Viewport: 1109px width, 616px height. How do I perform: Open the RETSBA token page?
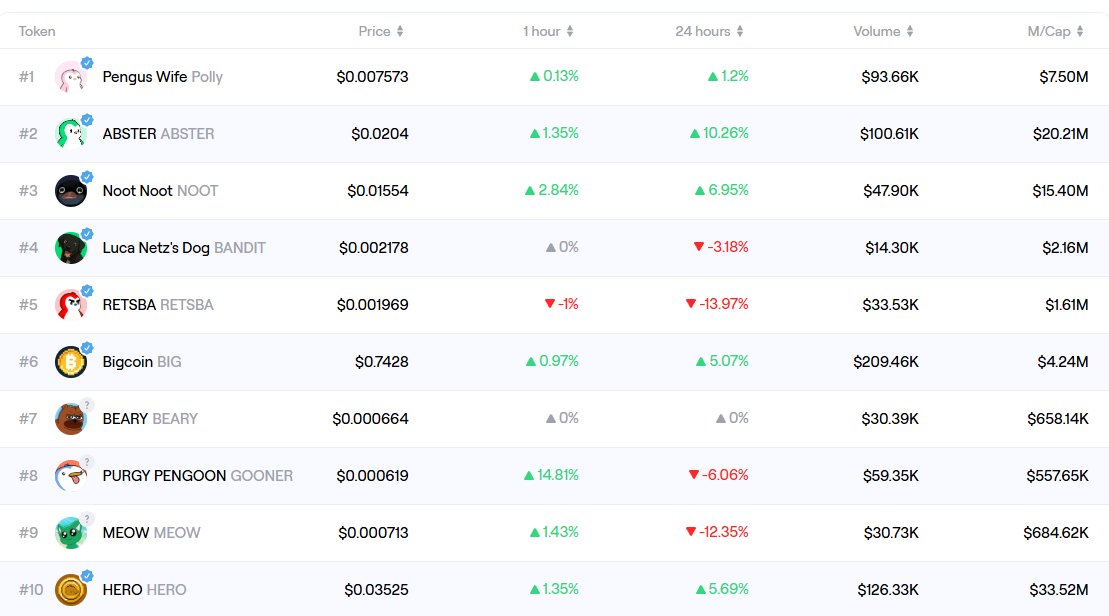coord(158,305)
